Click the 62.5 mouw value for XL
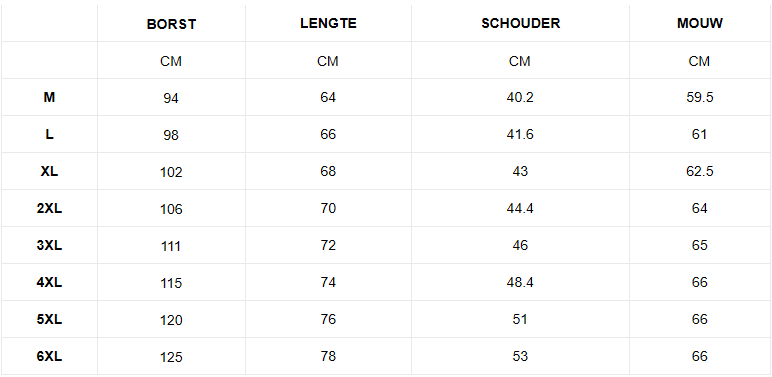772x377 pixels. click(700, 171)
